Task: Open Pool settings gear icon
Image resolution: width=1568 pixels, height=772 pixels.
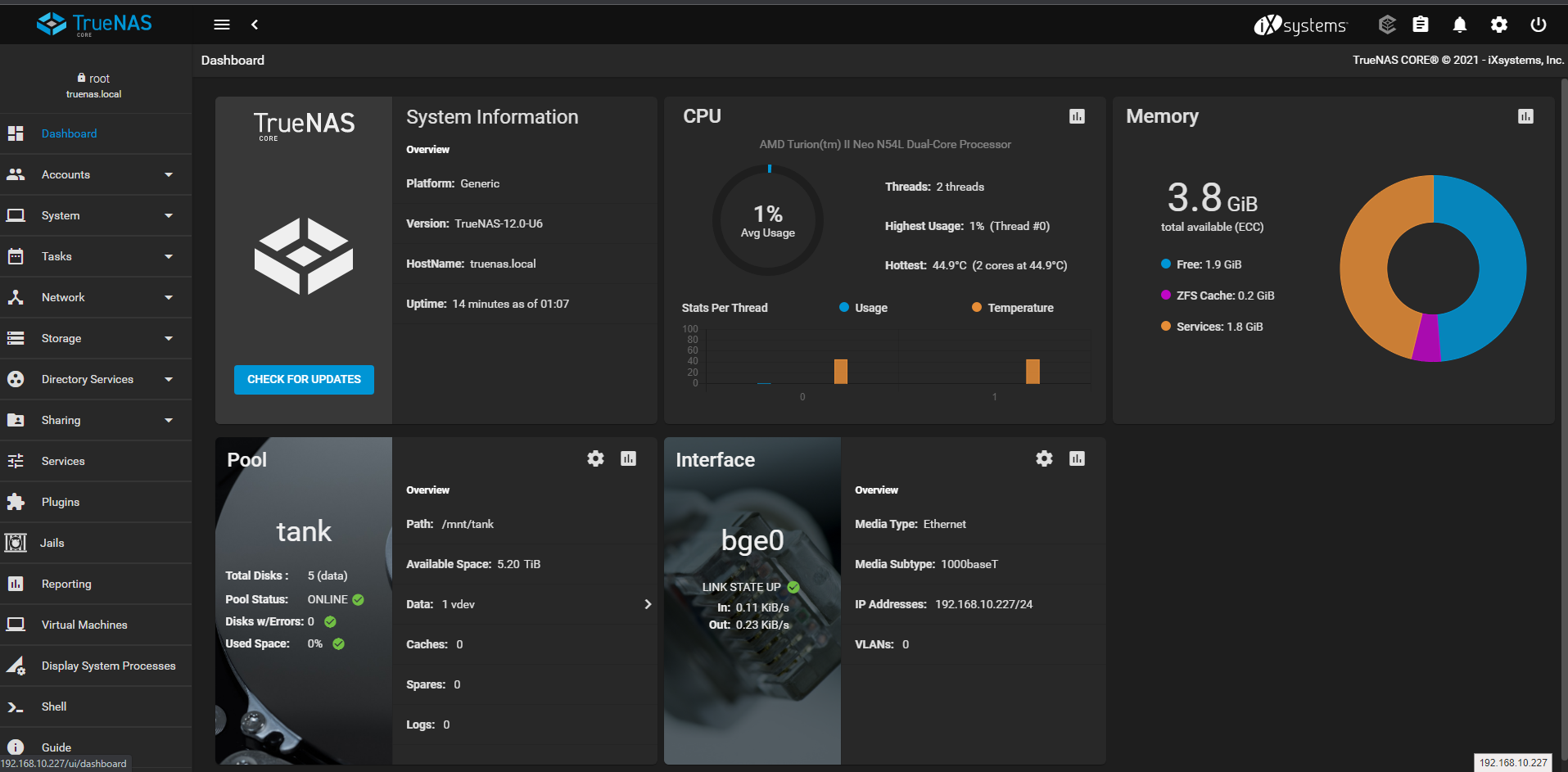Action: point(595,458)
